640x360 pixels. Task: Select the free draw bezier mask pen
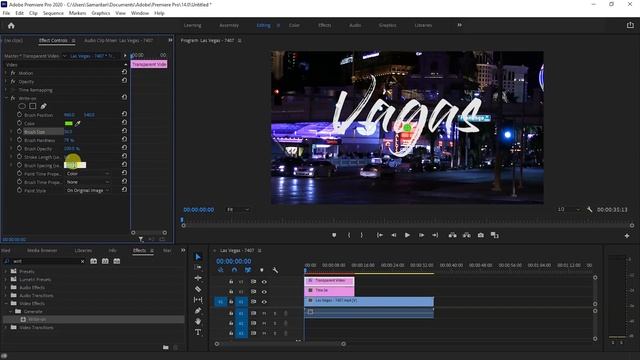click(x=43, y=106)
